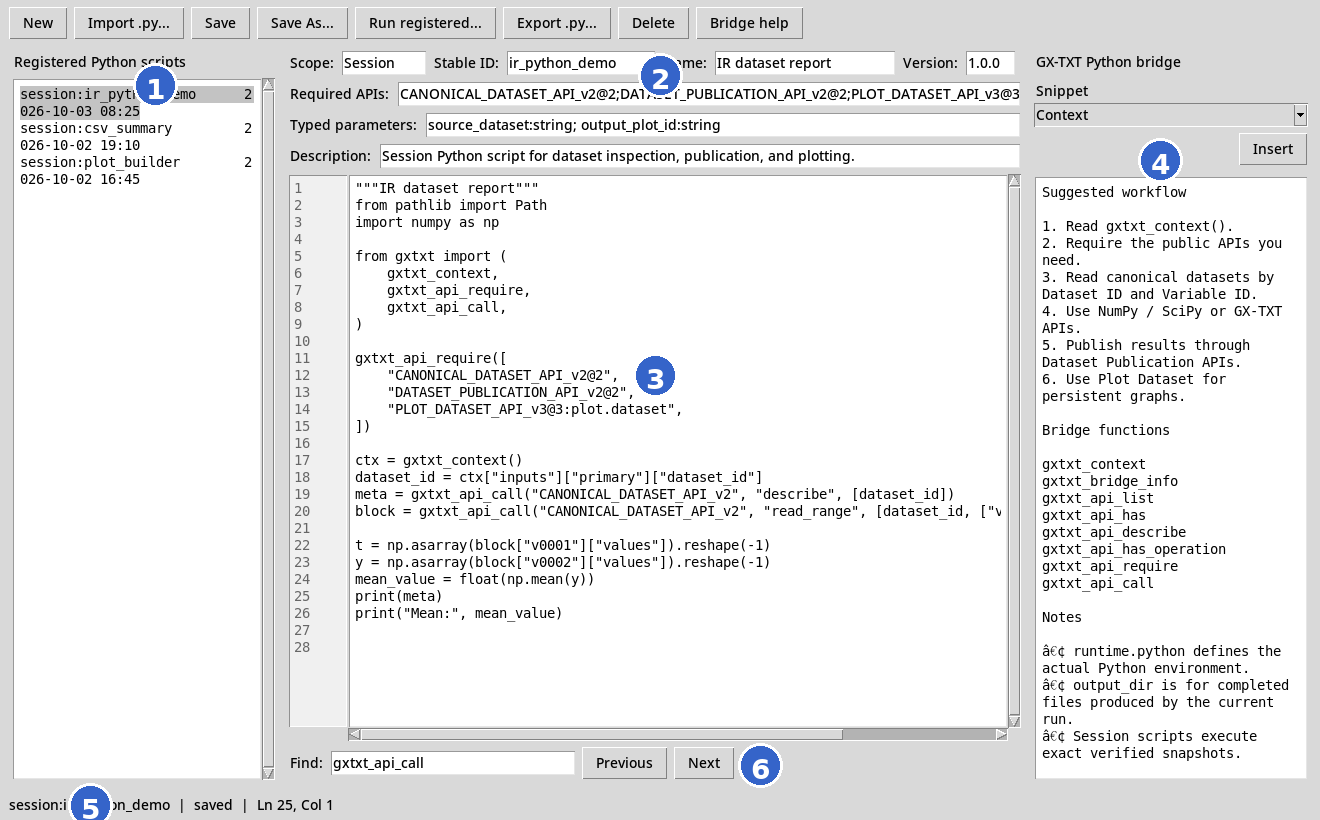The width and height of the screenshot is (1320, 820).
Task: Click "gxtxt_bridge_info" in the bridge functions list
Action: [1110, 481]
